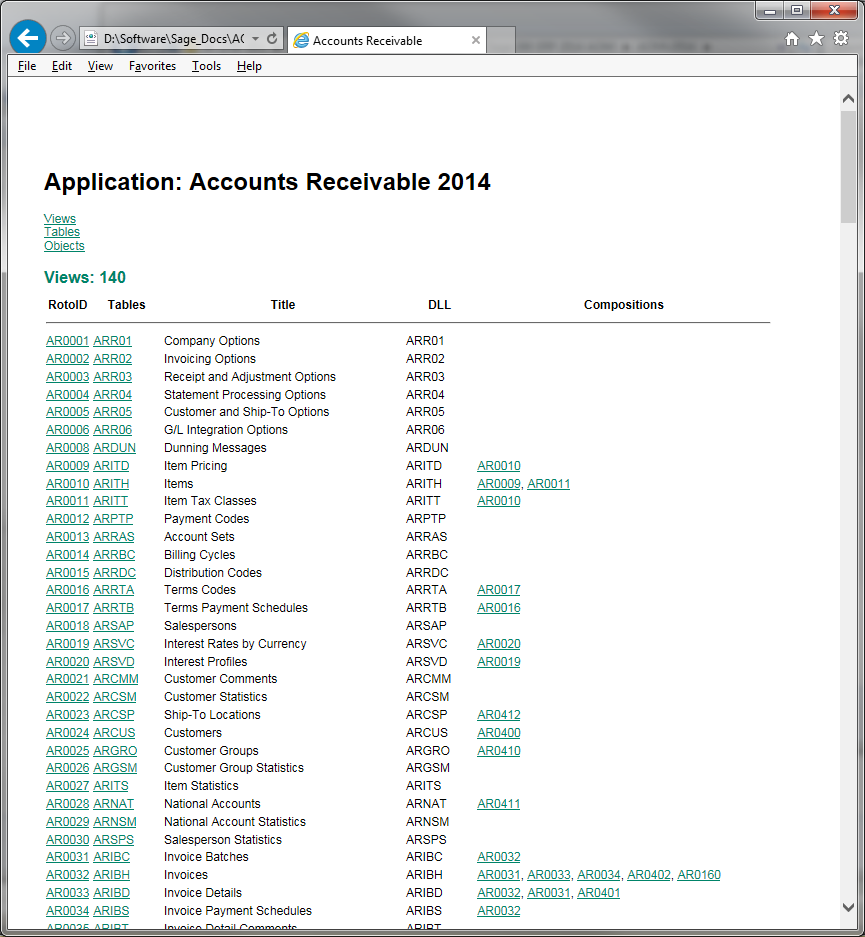Open the ARCMM table link

[x=116, y=679]
